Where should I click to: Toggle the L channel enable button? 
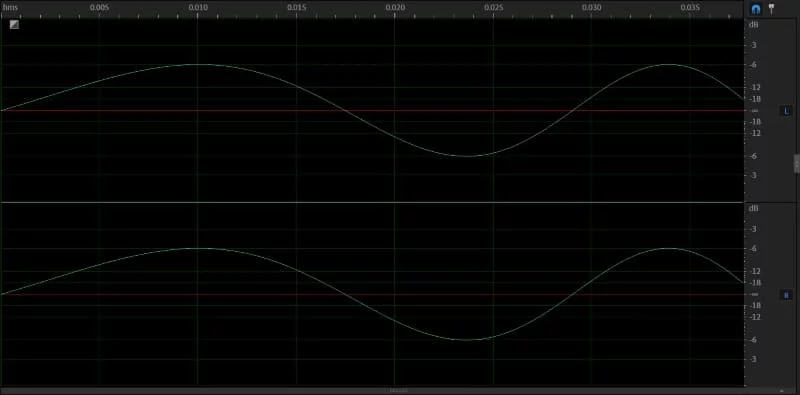pyautogui.click(x=786, y=111)
